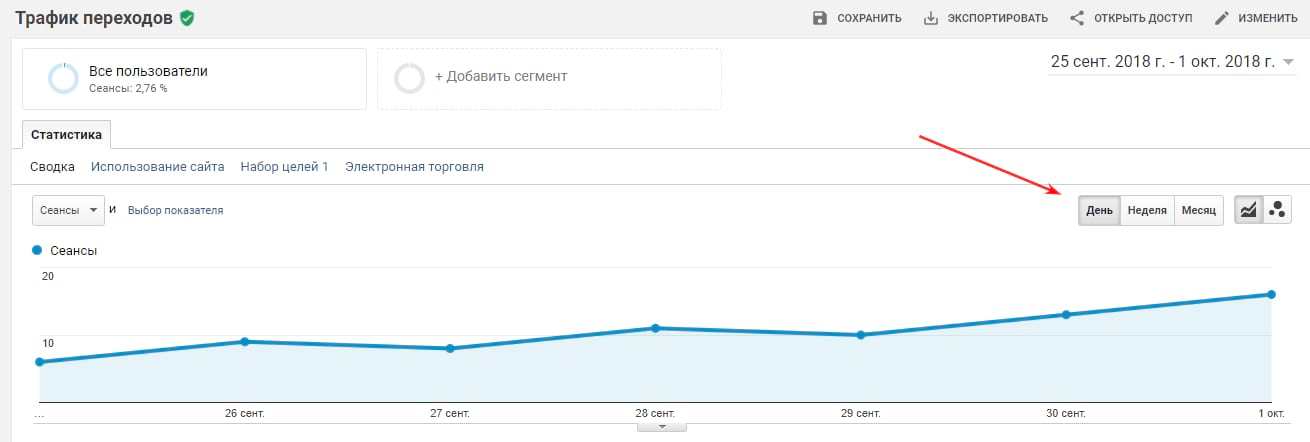1310x442 pixels.
Task: Click chart data point for 30 сент.
Action: [x=1066, y=315]
